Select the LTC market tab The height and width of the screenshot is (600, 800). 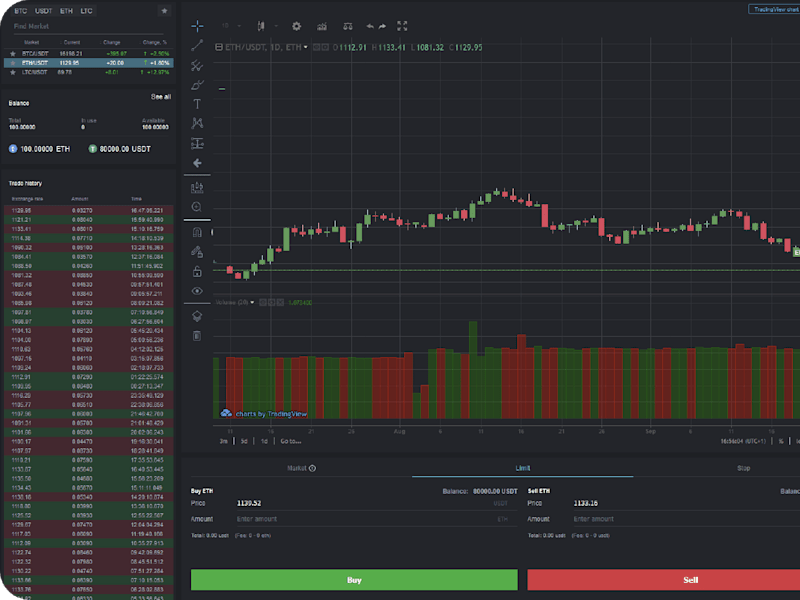86,11
